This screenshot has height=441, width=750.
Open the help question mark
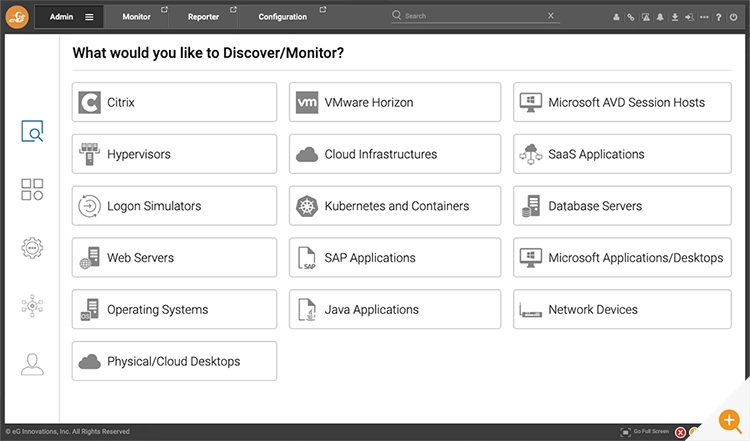pos(718,17)
